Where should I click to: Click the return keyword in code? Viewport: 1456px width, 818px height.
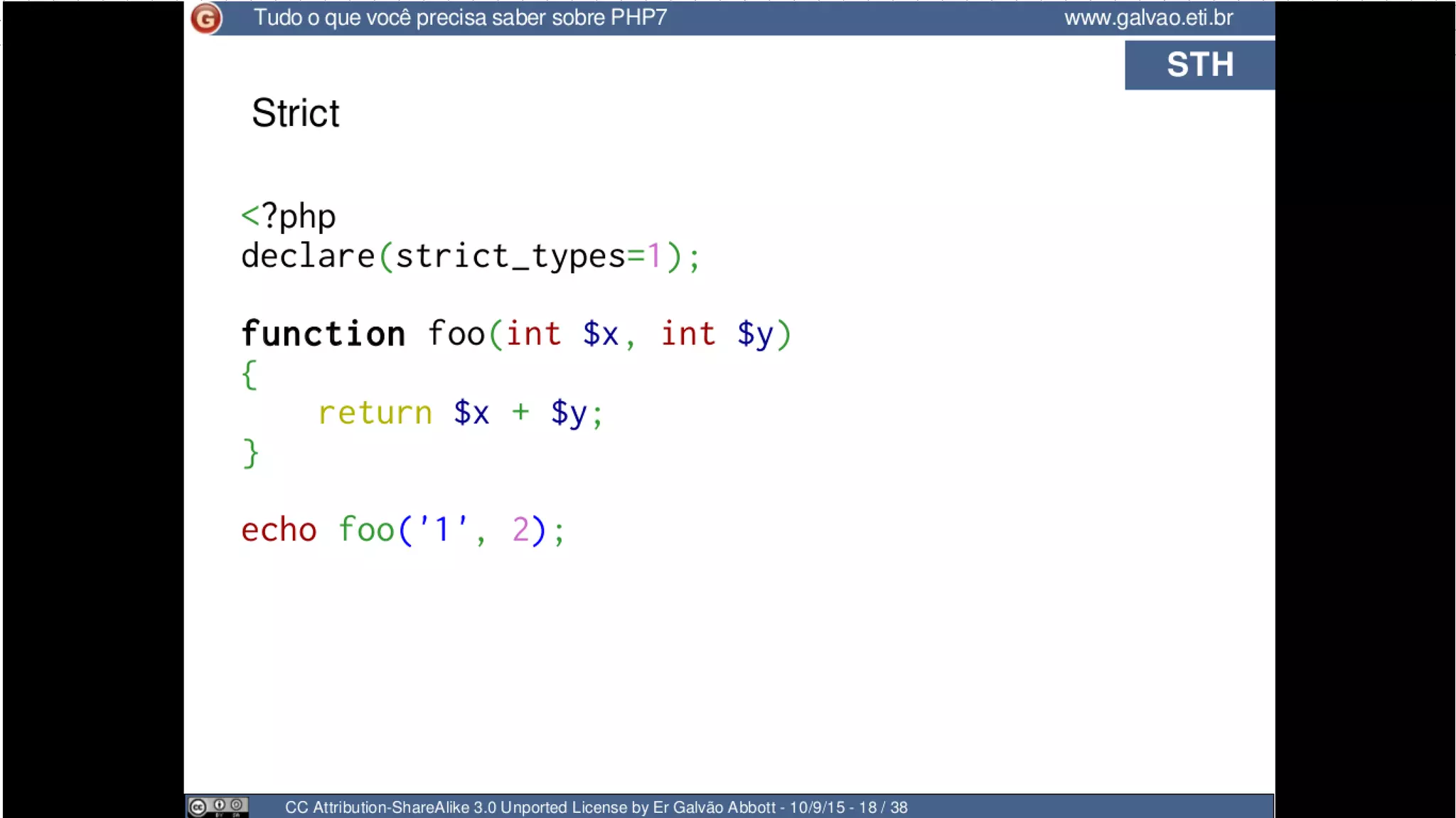375,413
